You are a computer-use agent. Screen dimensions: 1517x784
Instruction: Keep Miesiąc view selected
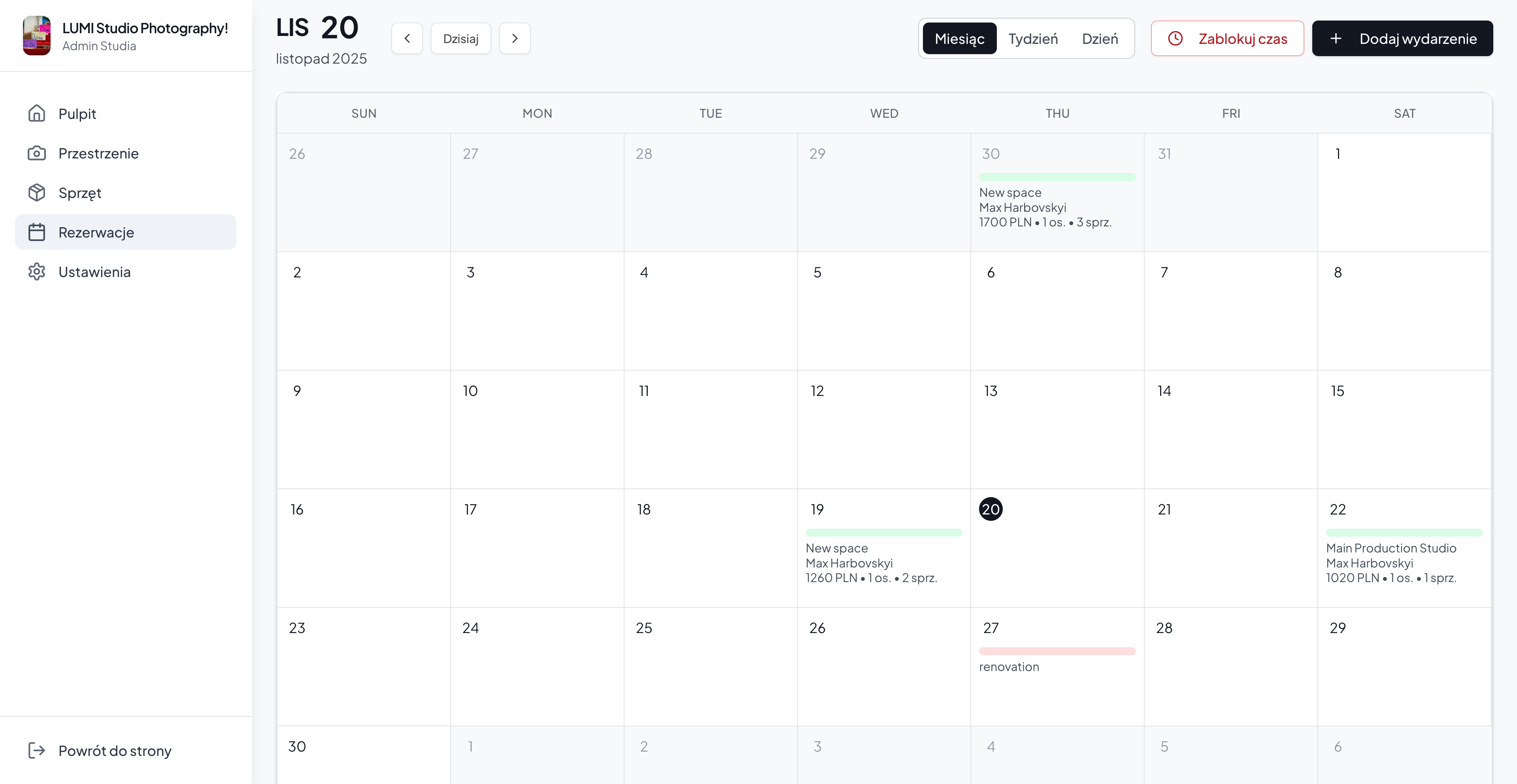pyautogui.click(x=959, y=38)
